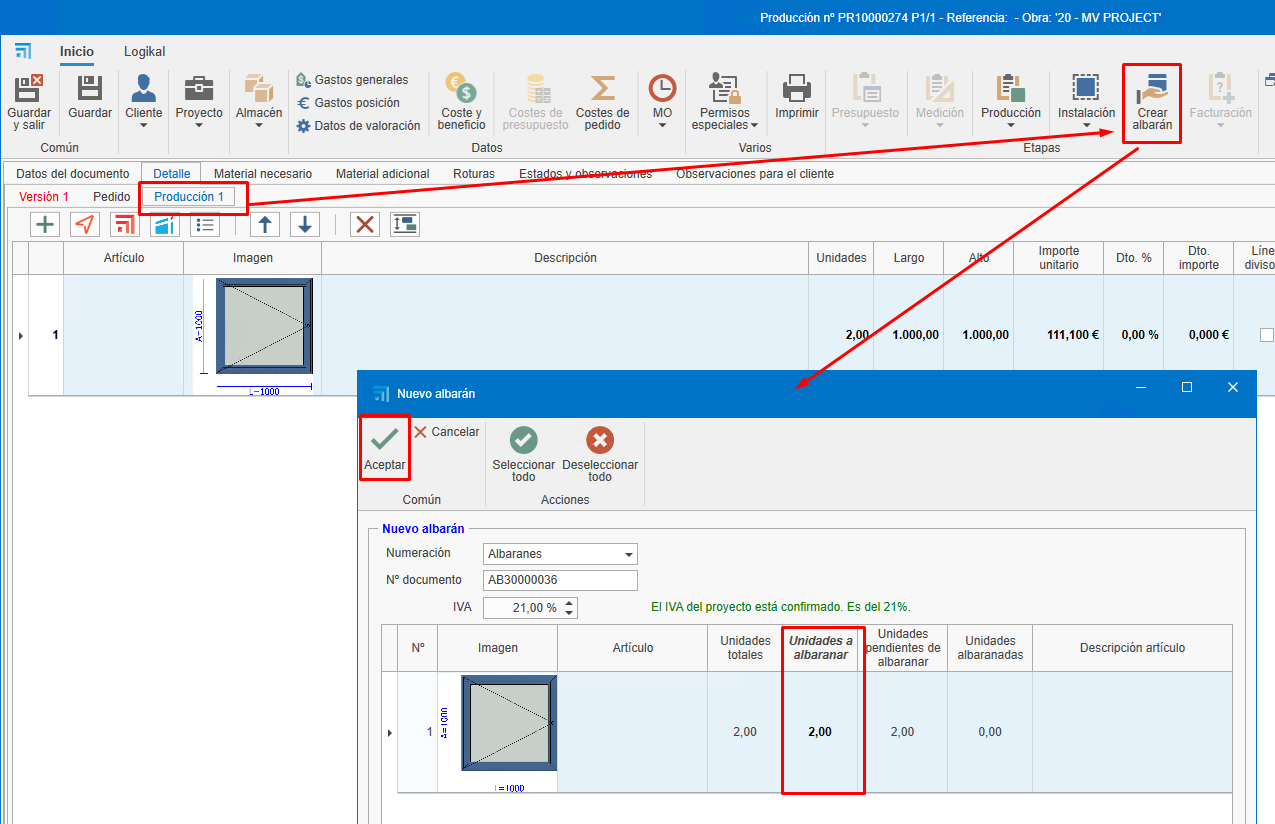1275x824 pixels.
Task: Click the Imprimir printer icon
Action: point(797,88)
